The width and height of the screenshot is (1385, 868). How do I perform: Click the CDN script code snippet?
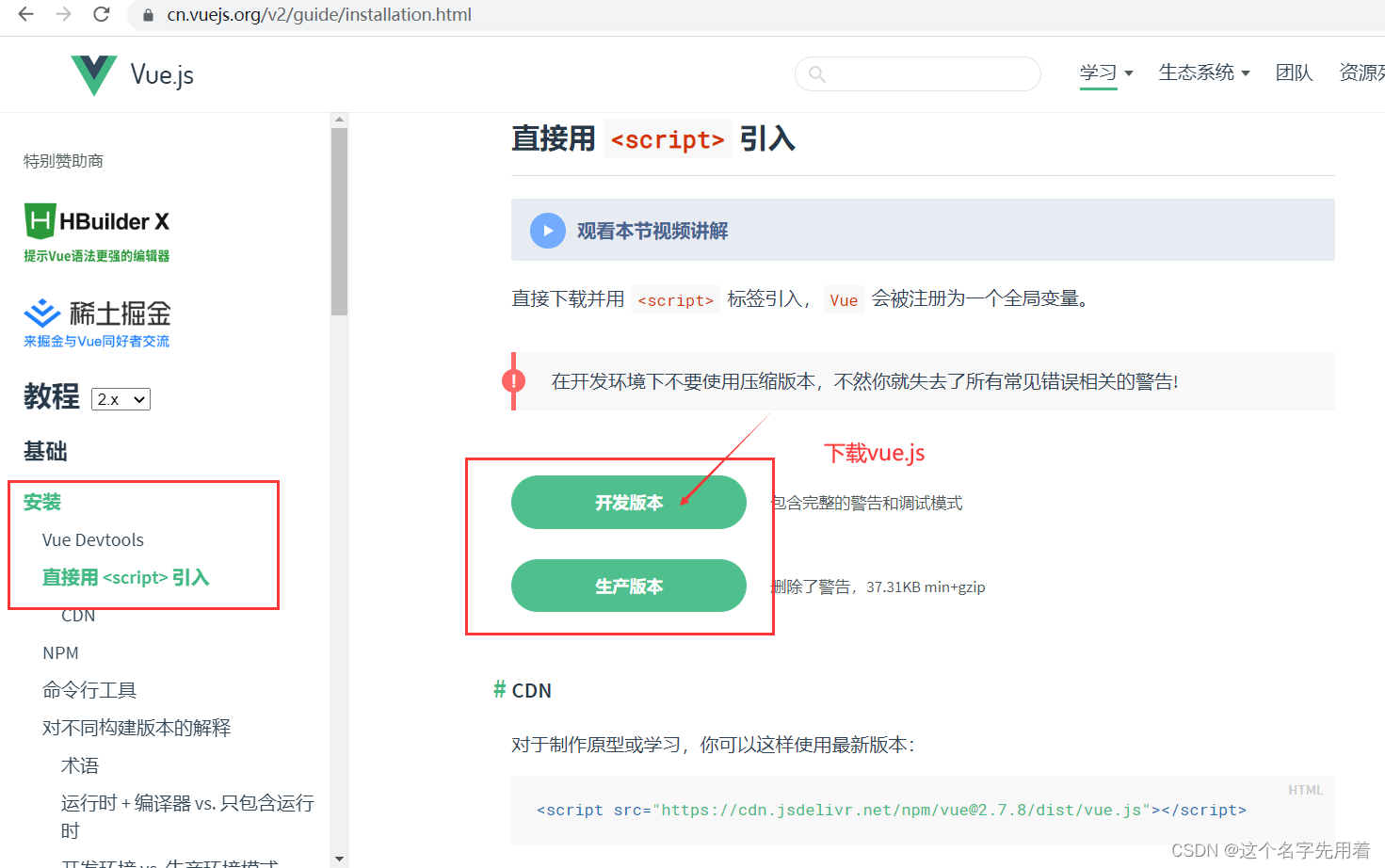892,810
